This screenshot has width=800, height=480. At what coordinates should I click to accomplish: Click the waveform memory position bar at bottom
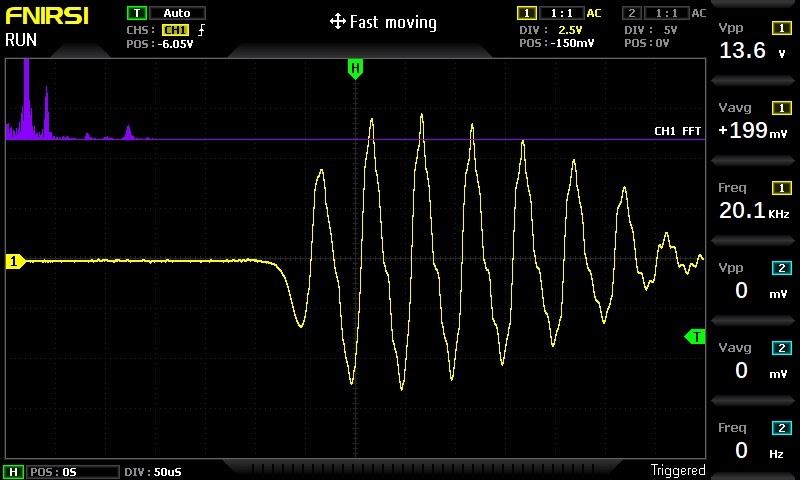[422, 468]
